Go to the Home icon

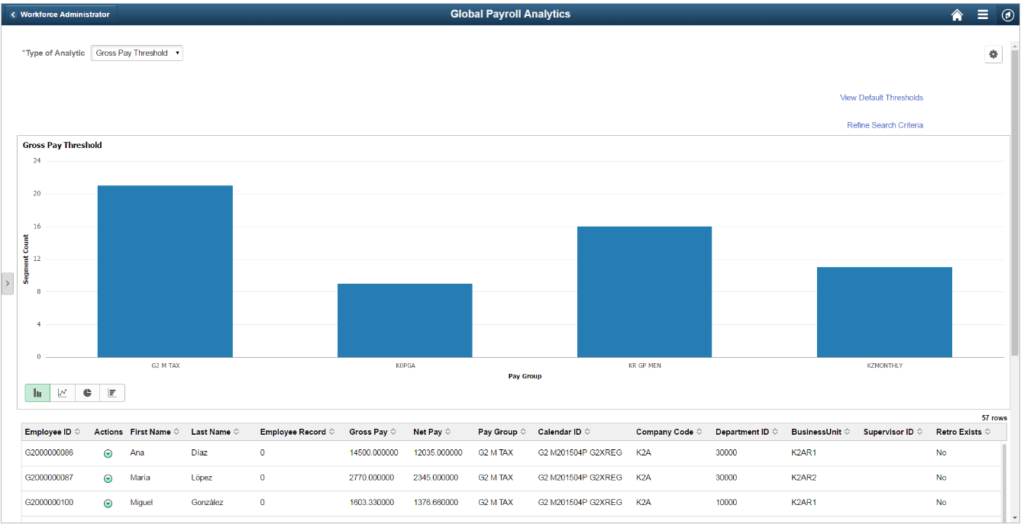[x=957, y=14]
